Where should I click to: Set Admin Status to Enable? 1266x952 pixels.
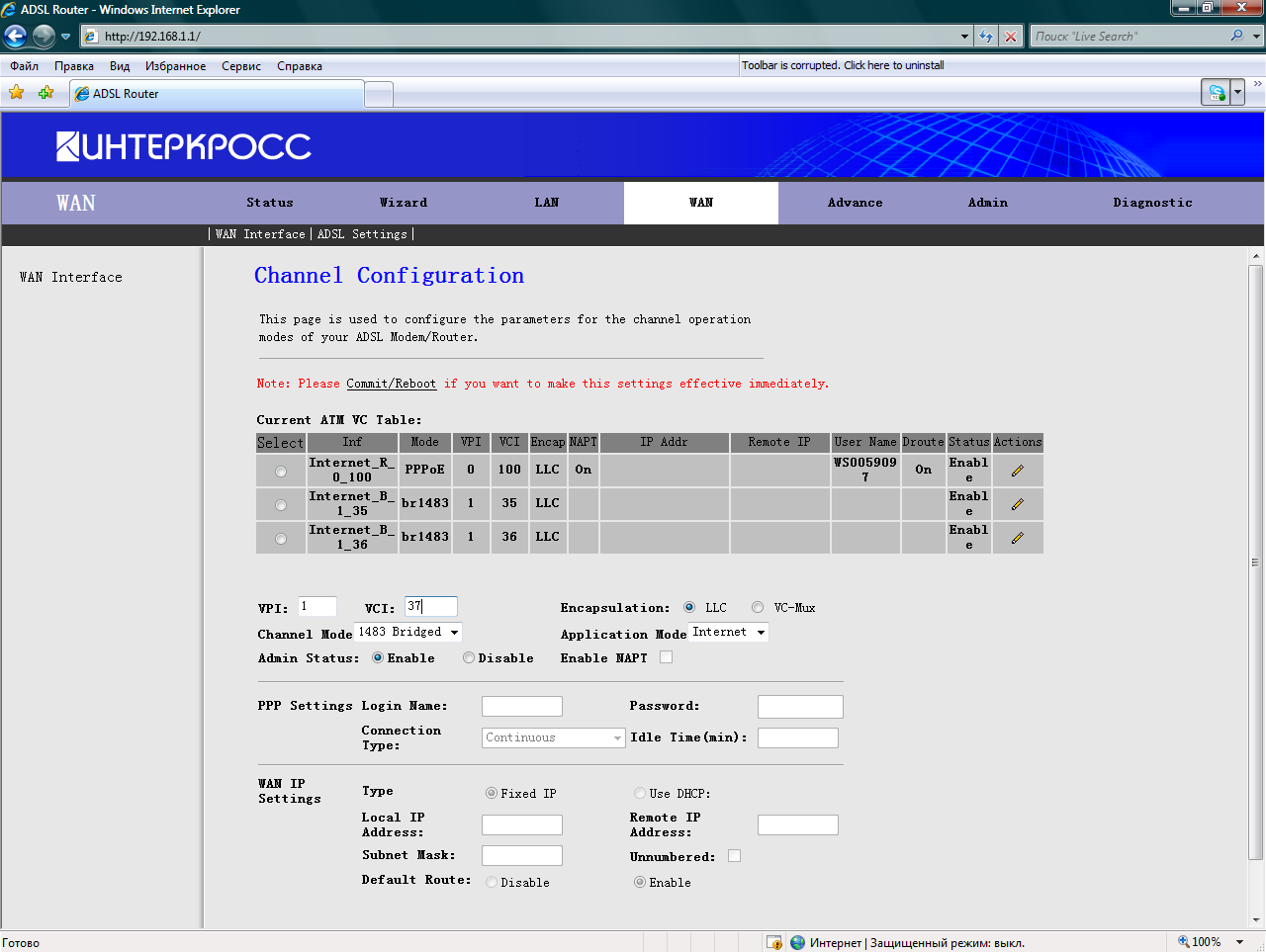point(378,657)
